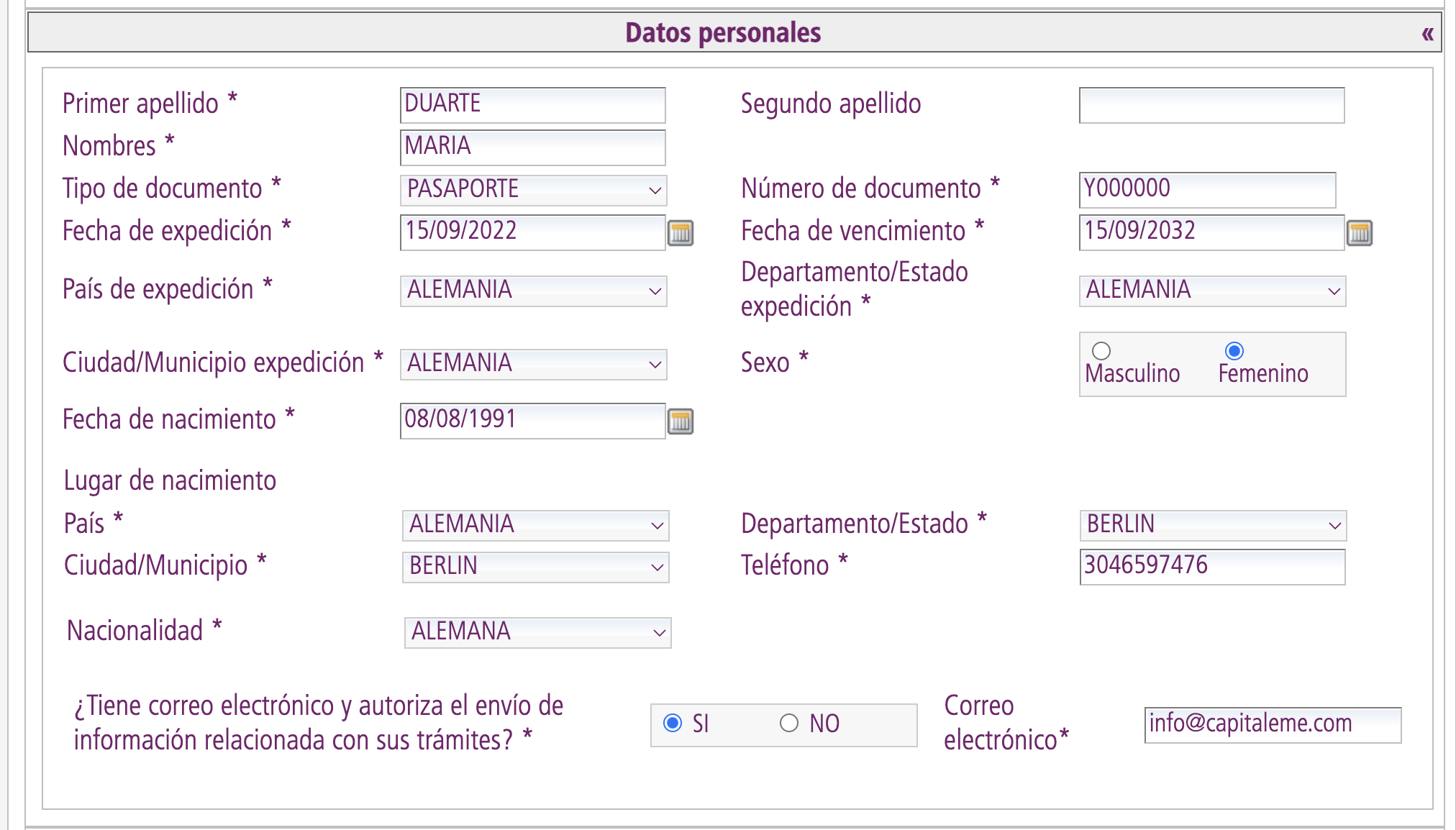Click the Correo electrónico field
1456x830 pixels.
point(1273,725)
